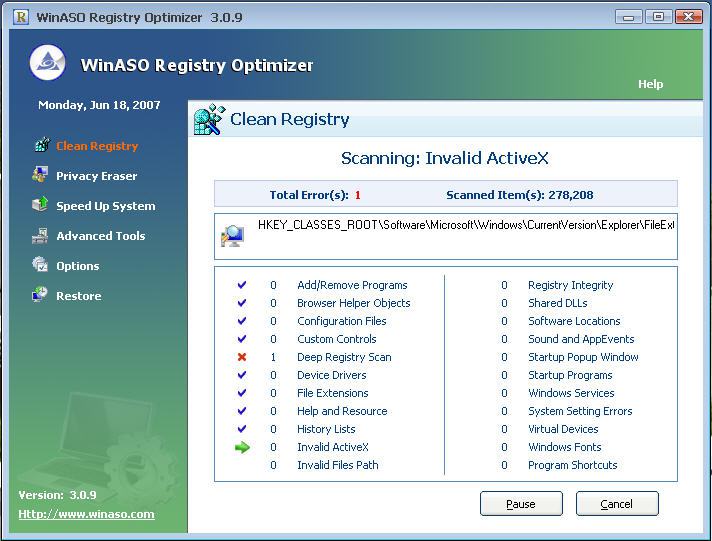The width and height of the screenshot is (712, 541).
Task: Open the Privacy Eraser section
Action: click(96, 176)
